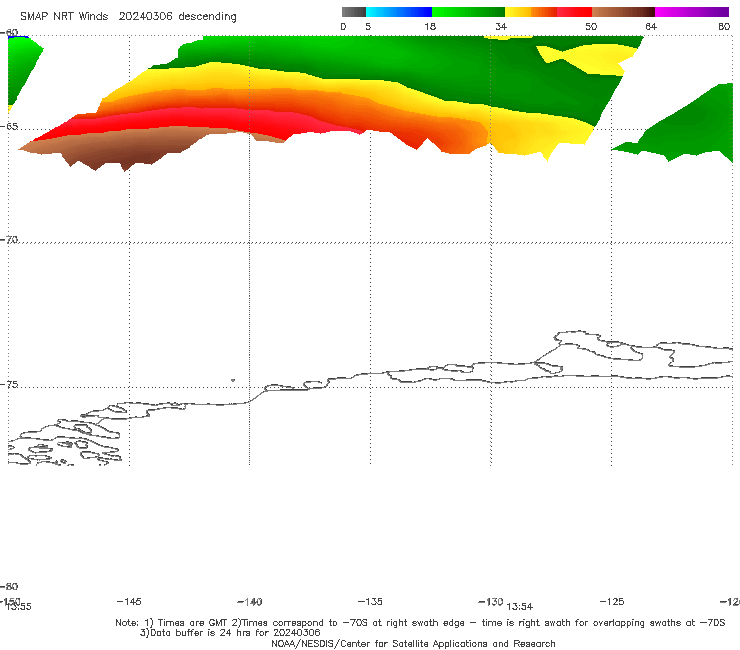Viewport: 740px width, 650px height.
Task: Click the color bar label '34'
Action: click(x=501, y=26)
